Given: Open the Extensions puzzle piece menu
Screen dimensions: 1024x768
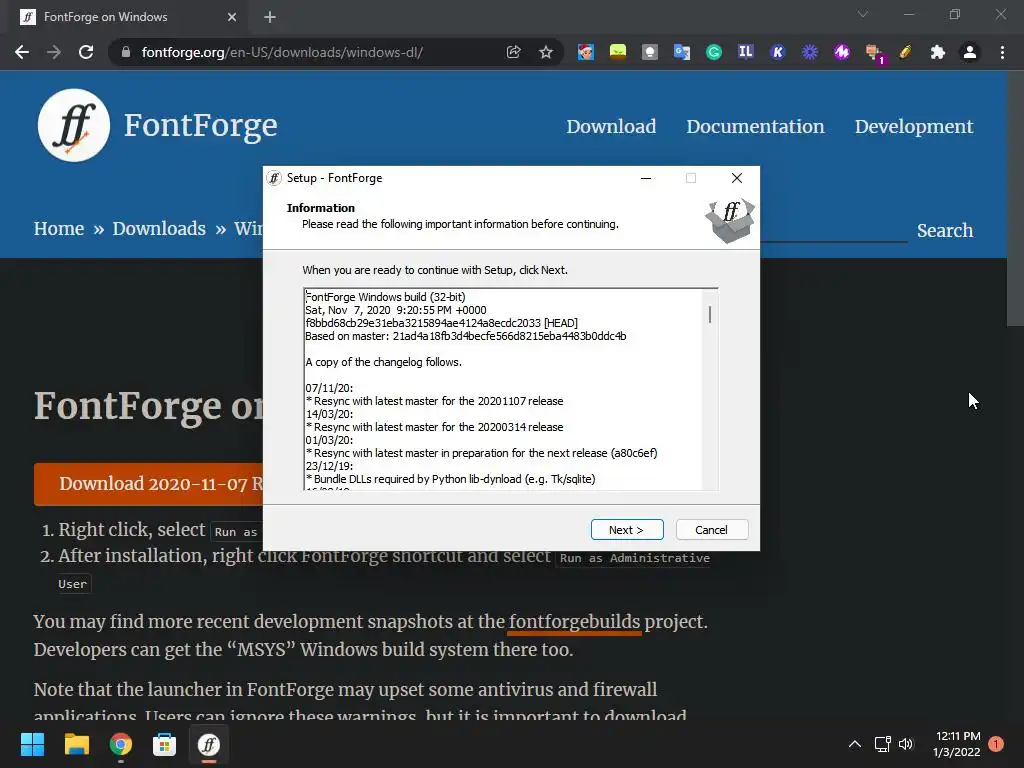Looking at the screenshot, I should click(938, 52).
